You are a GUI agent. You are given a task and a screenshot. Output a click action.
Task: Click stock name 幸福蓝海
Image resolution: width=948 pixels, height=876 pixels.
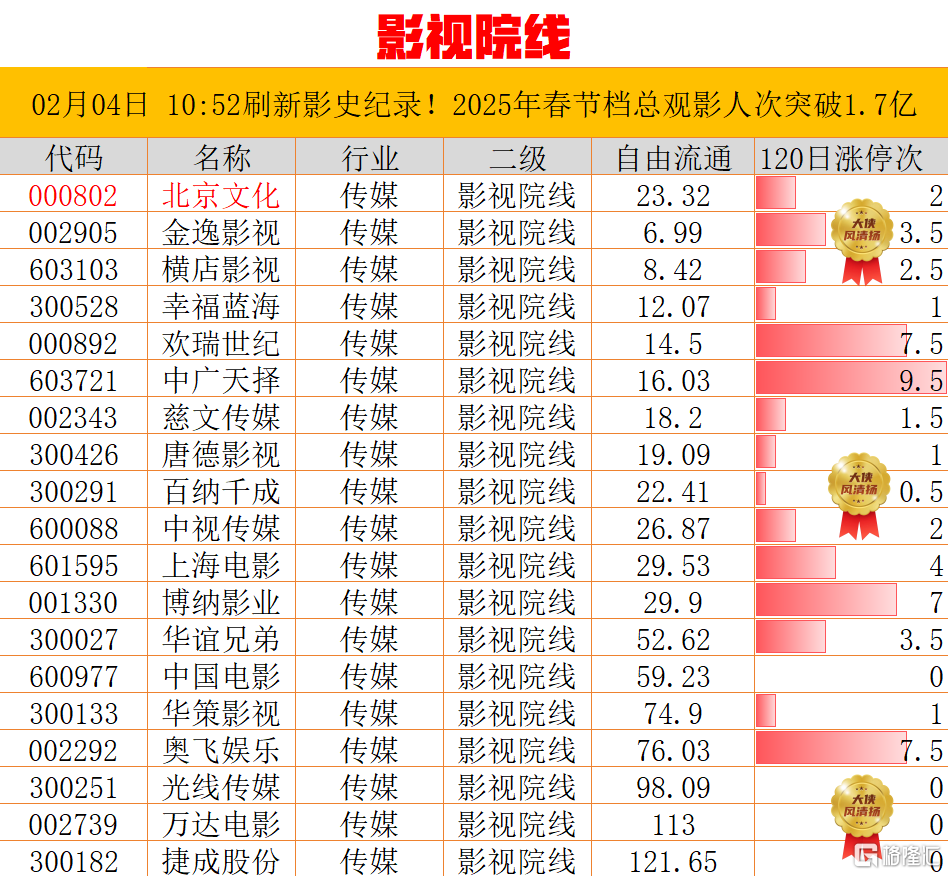pyautogui.click(x=221, y=307)
